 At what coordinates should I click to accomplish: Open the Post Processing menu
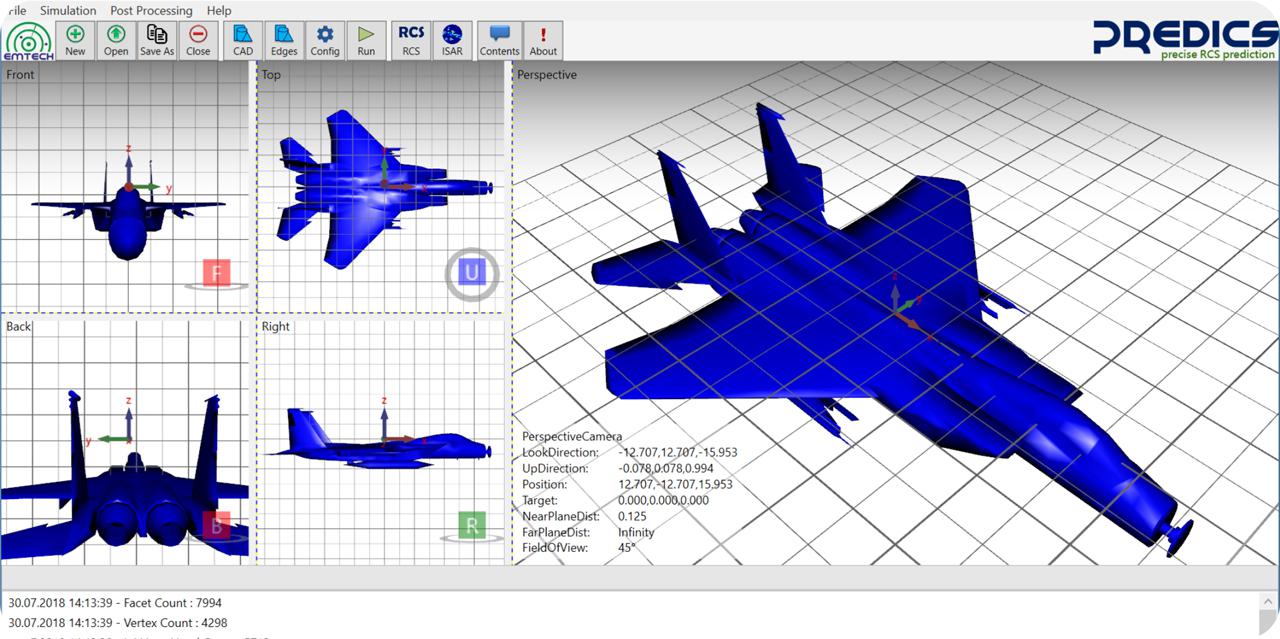coord(151,10)
